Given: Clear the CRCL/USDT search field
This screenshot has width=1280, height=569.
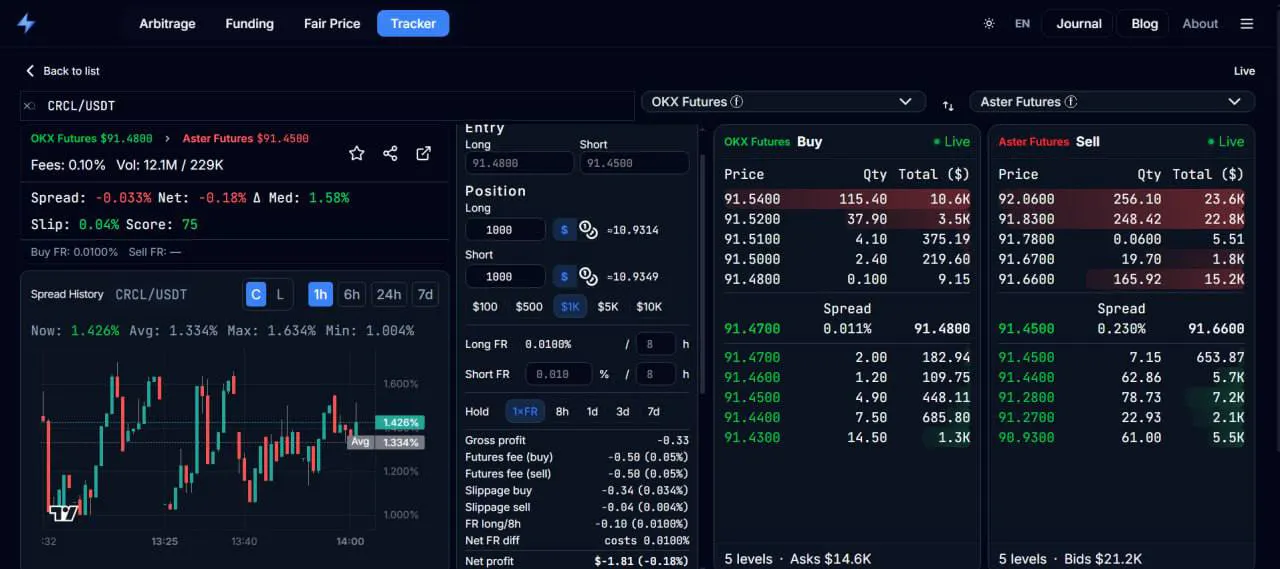Looking at the screenshot, I should pos(29,106).
